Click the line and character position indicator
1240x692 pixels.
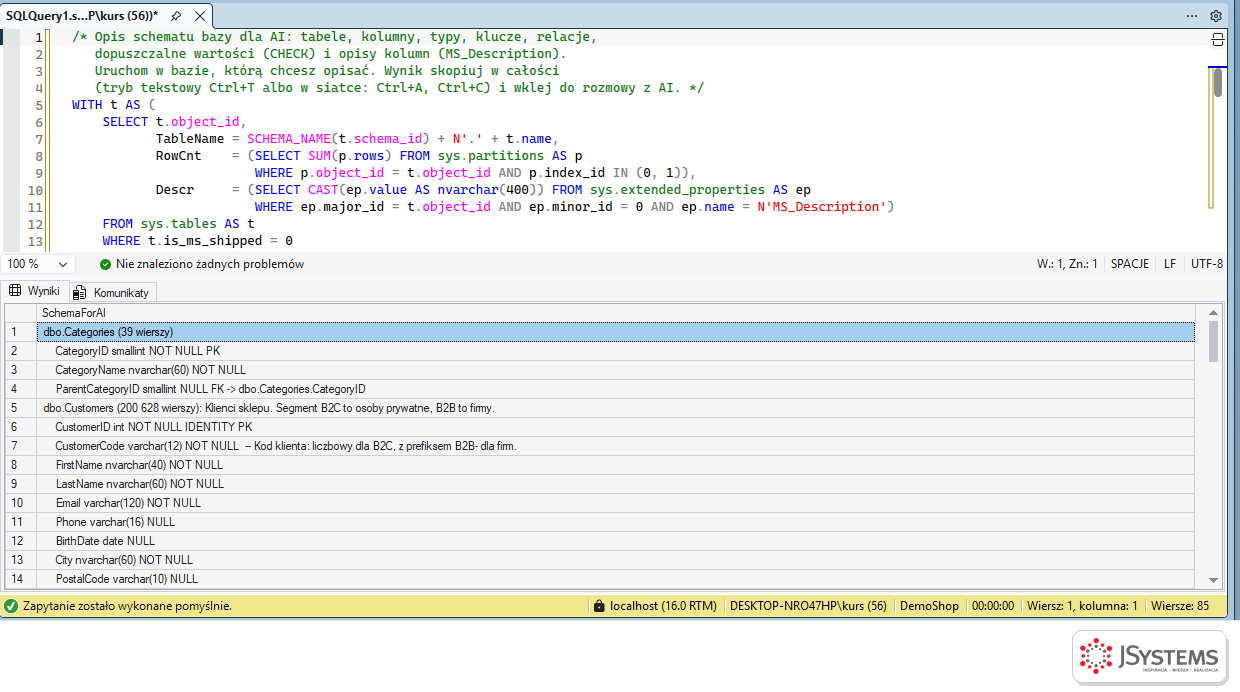click(1067, 264)
